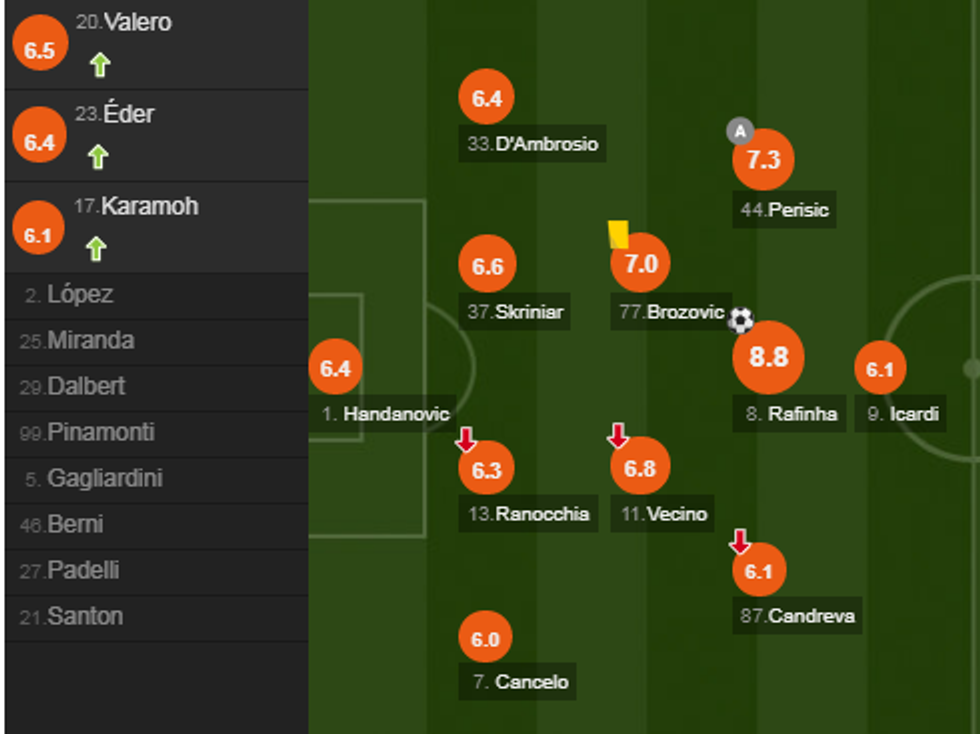Click the goal ball icon near Rafinha
Screen dimensions: 980x734
[740, 320]
